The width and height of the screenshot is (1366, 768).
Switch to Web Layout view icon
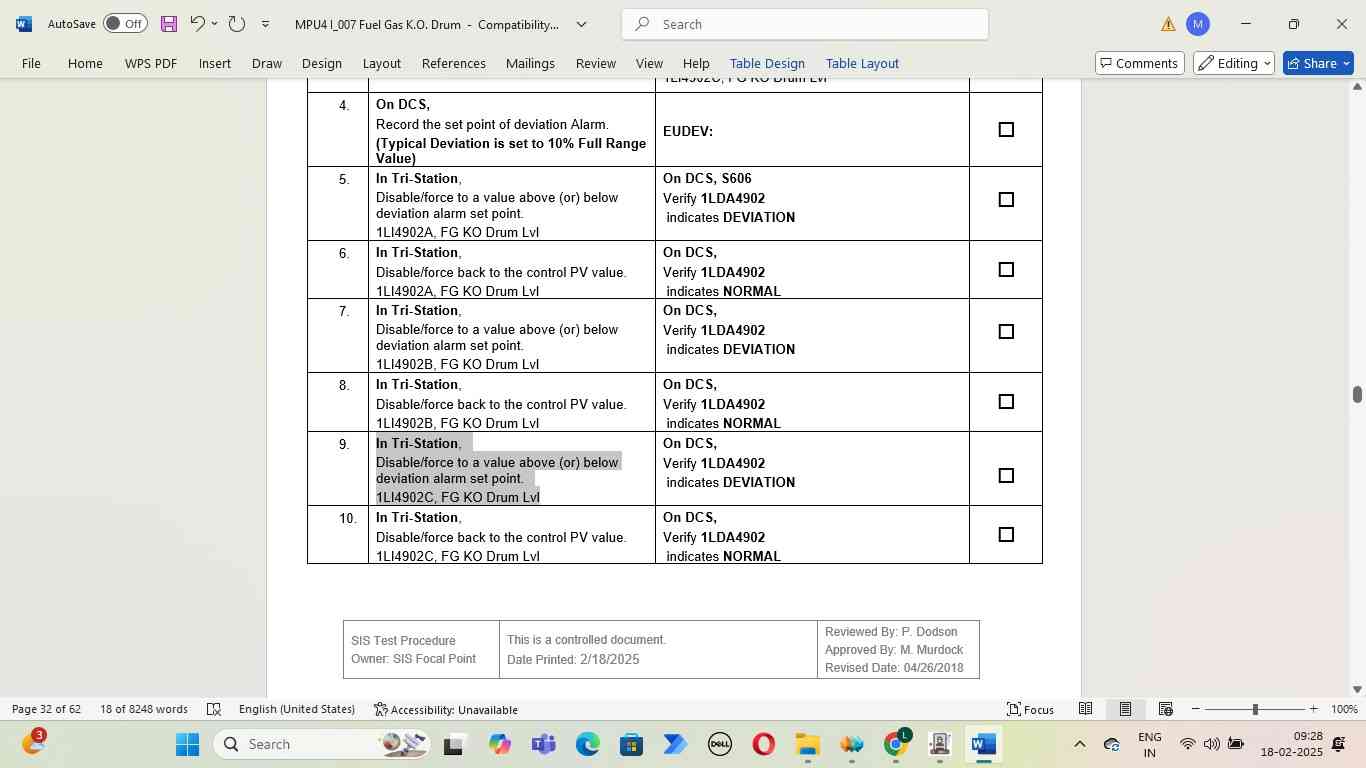1165,709
